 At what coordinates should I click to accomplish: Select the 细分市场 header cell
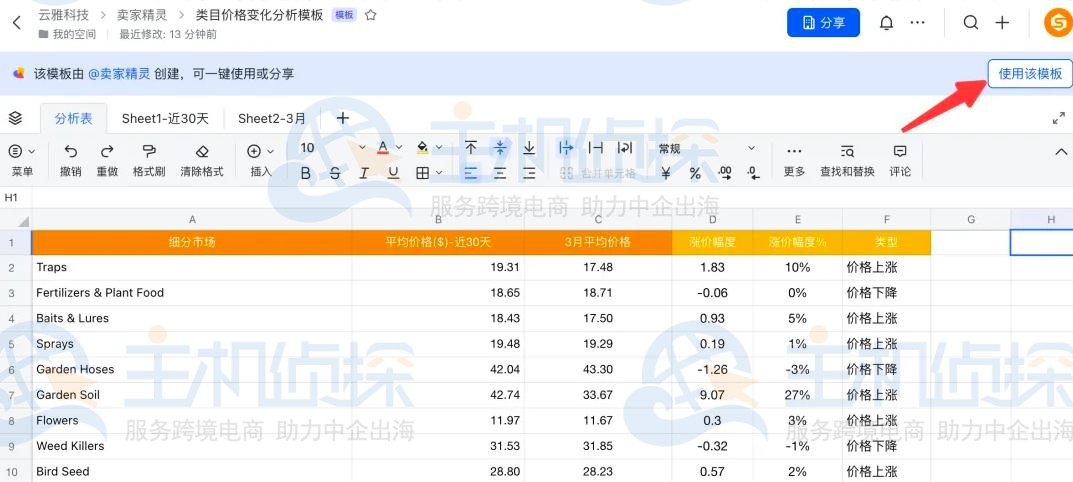pos(192,242)
